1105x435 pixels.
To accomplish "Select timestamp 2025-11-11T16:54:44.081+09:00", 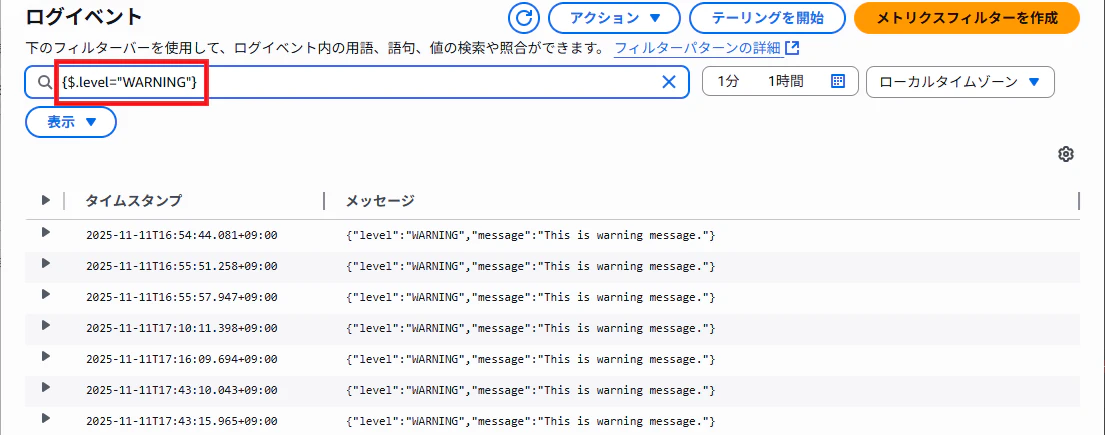I will click(x=182, y=235).
